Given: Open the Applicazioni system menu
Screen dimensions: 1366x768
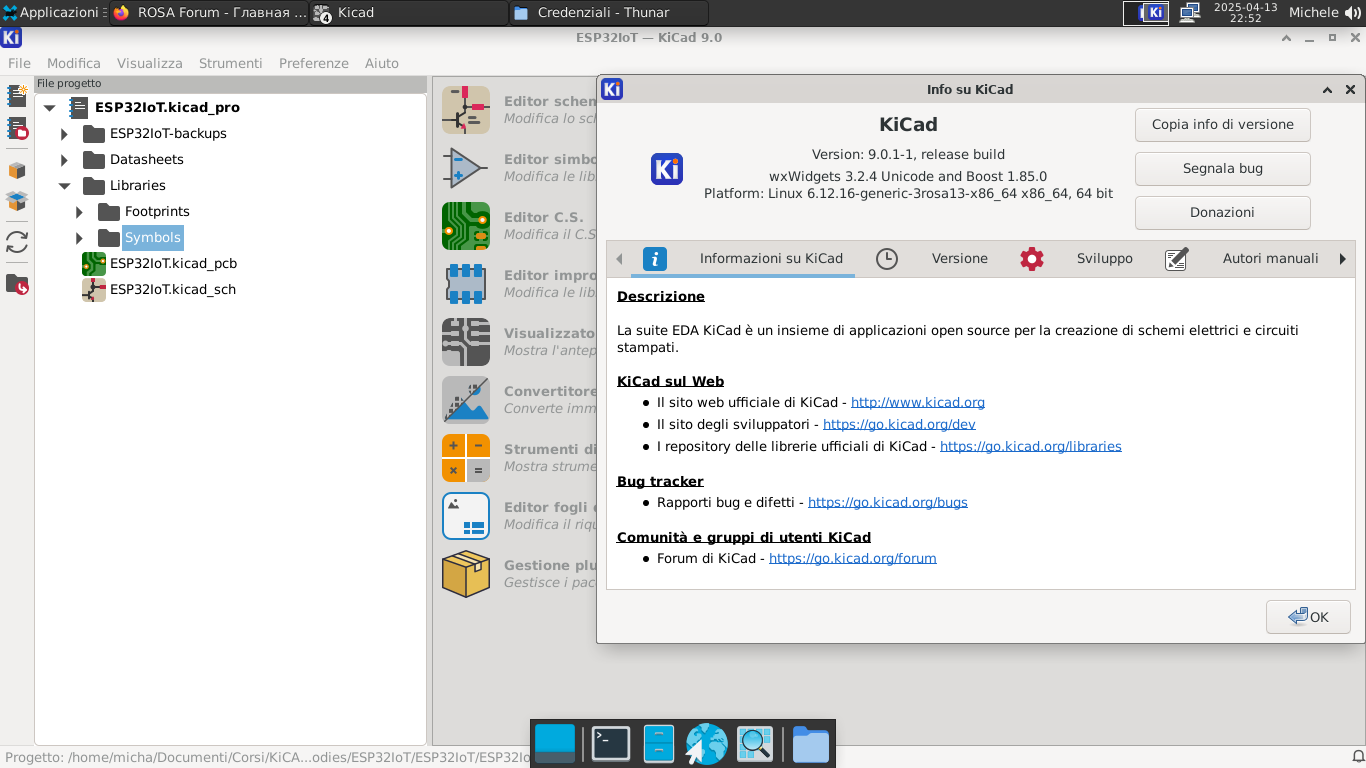Looking at the screenshot, I should pyautogui.click(x=52, y=13).
